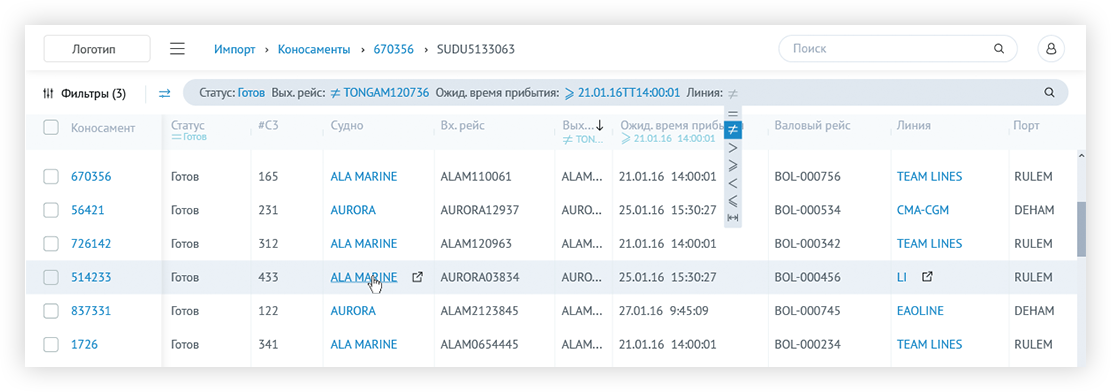
Task: Click the Вх. рейс column header
Action: pyautogui.click(x=463, y=126)
